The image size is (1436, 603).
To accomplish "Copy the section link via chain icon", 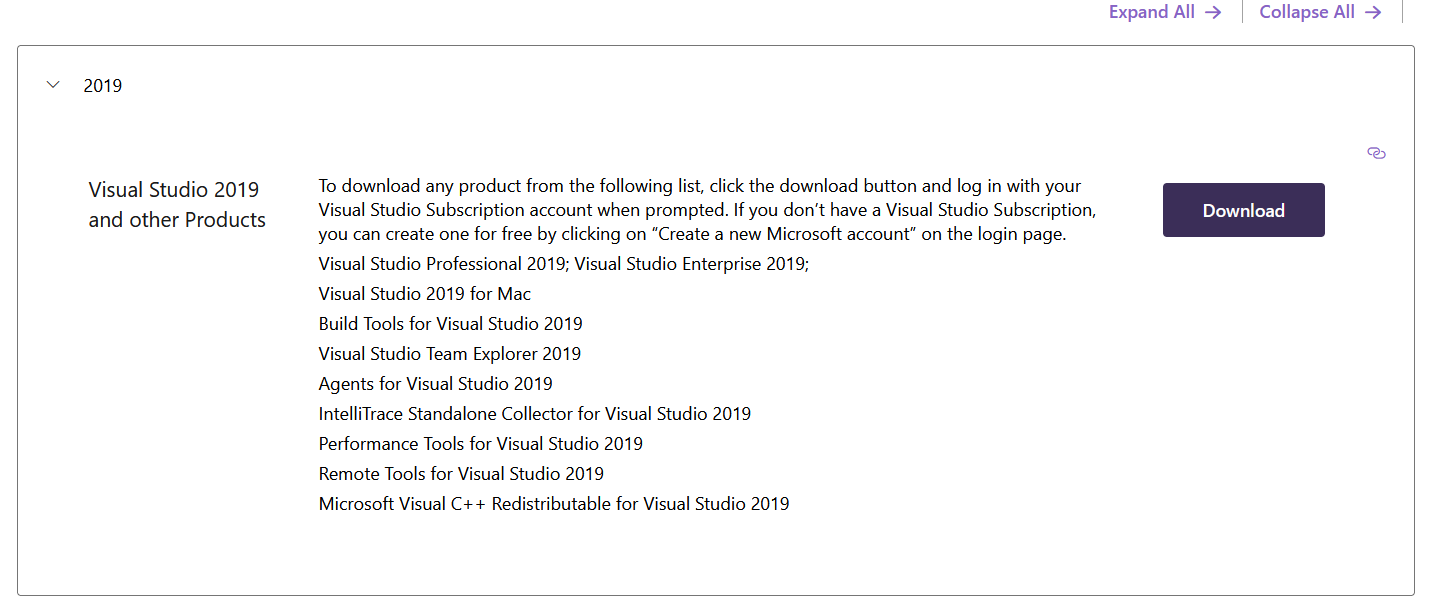I will (x=1376, y=153).
